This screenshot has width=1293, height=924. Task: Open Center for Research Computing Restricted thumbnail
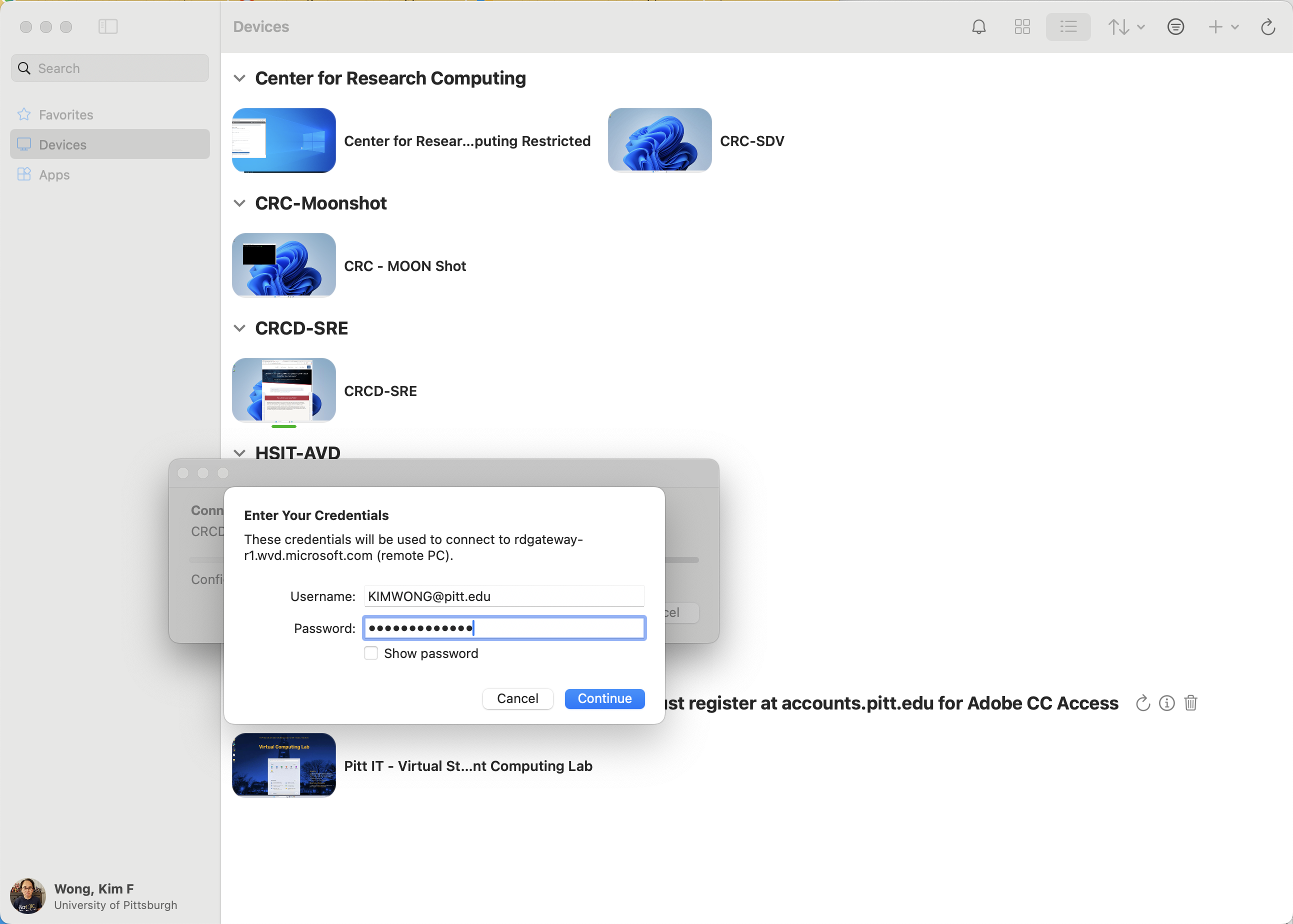coord(284,140)
